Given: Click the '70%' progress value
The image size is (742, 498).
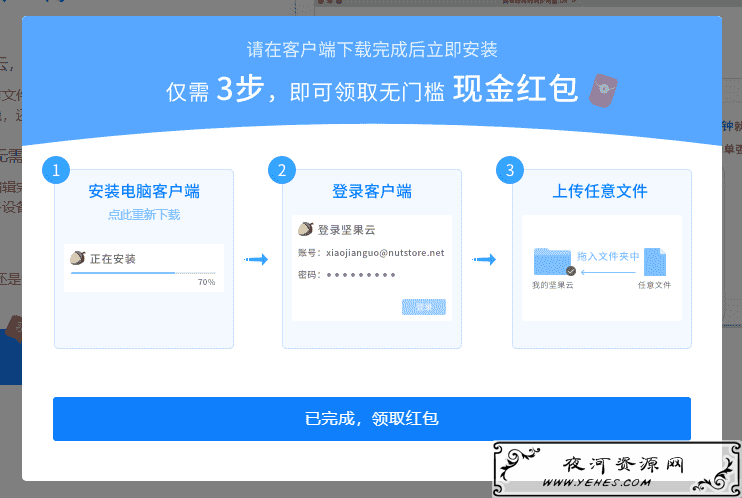Looking at the screenshot, I should [x=206, y=282].
